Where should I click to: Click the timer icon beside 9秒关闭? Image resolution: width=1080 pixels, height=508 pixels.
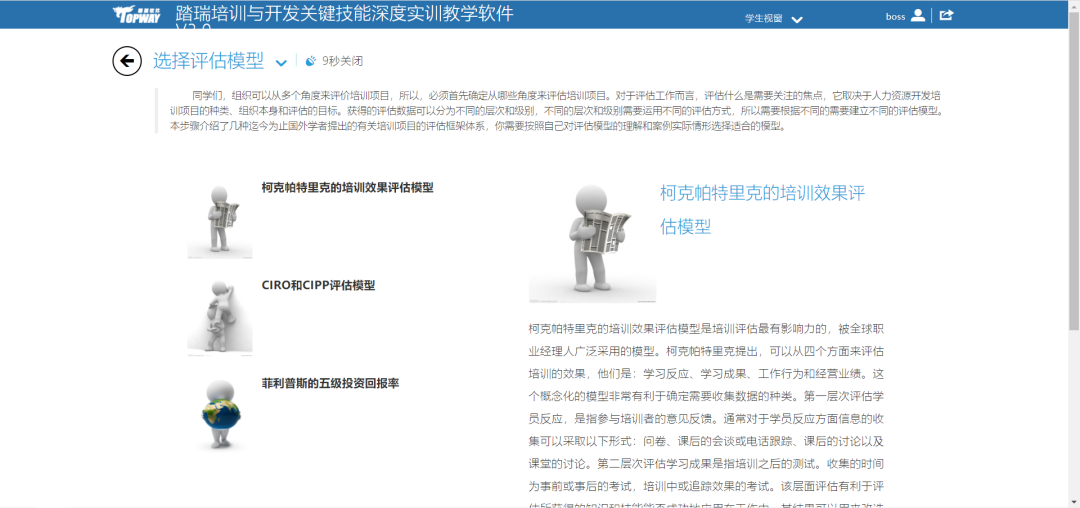pyautogui.click(x=310, y=61)
